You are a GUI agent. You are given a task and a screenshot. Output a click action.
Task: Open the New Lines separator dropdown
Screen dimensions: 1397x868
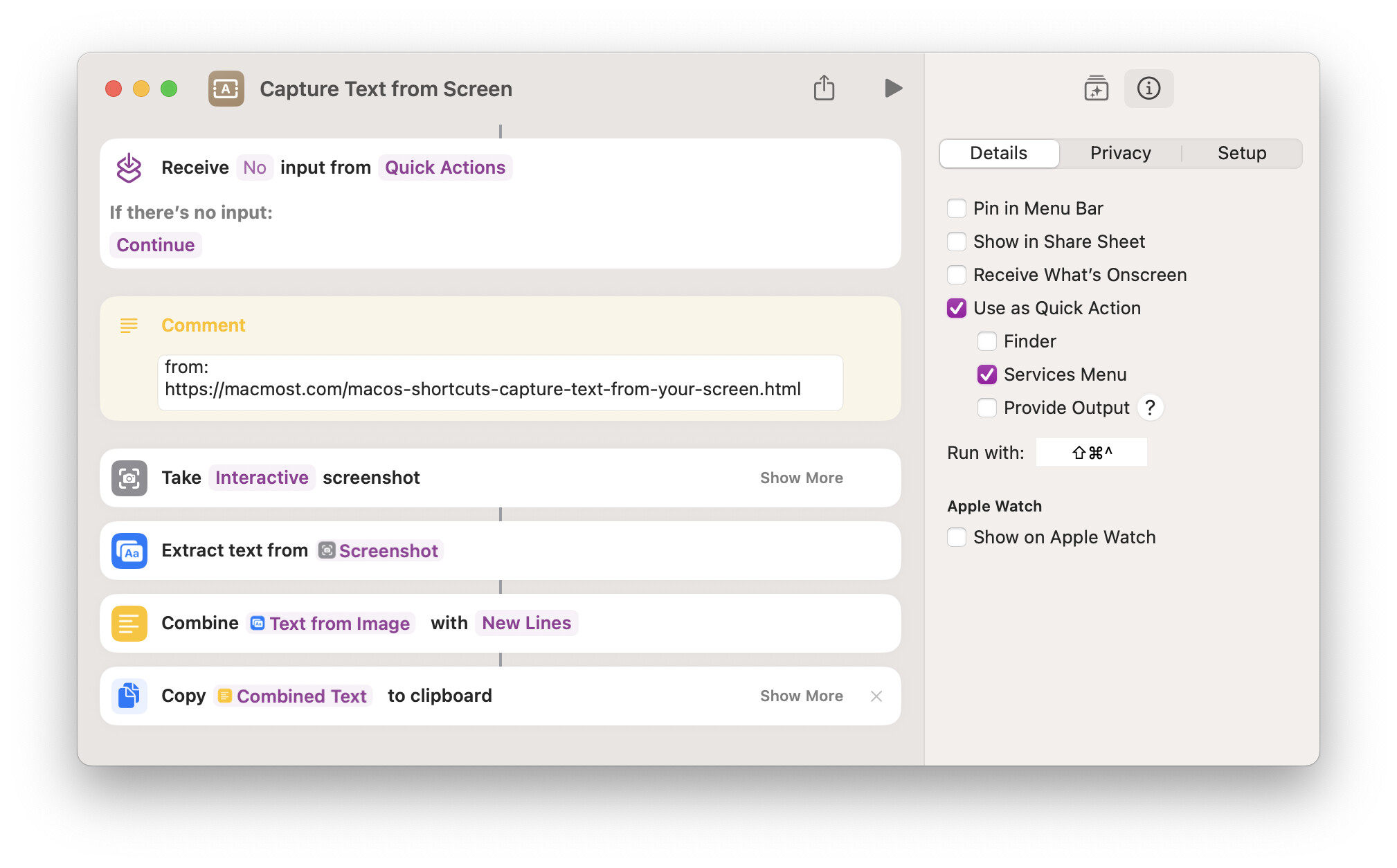pyautogui.click(x=526, y=623)
